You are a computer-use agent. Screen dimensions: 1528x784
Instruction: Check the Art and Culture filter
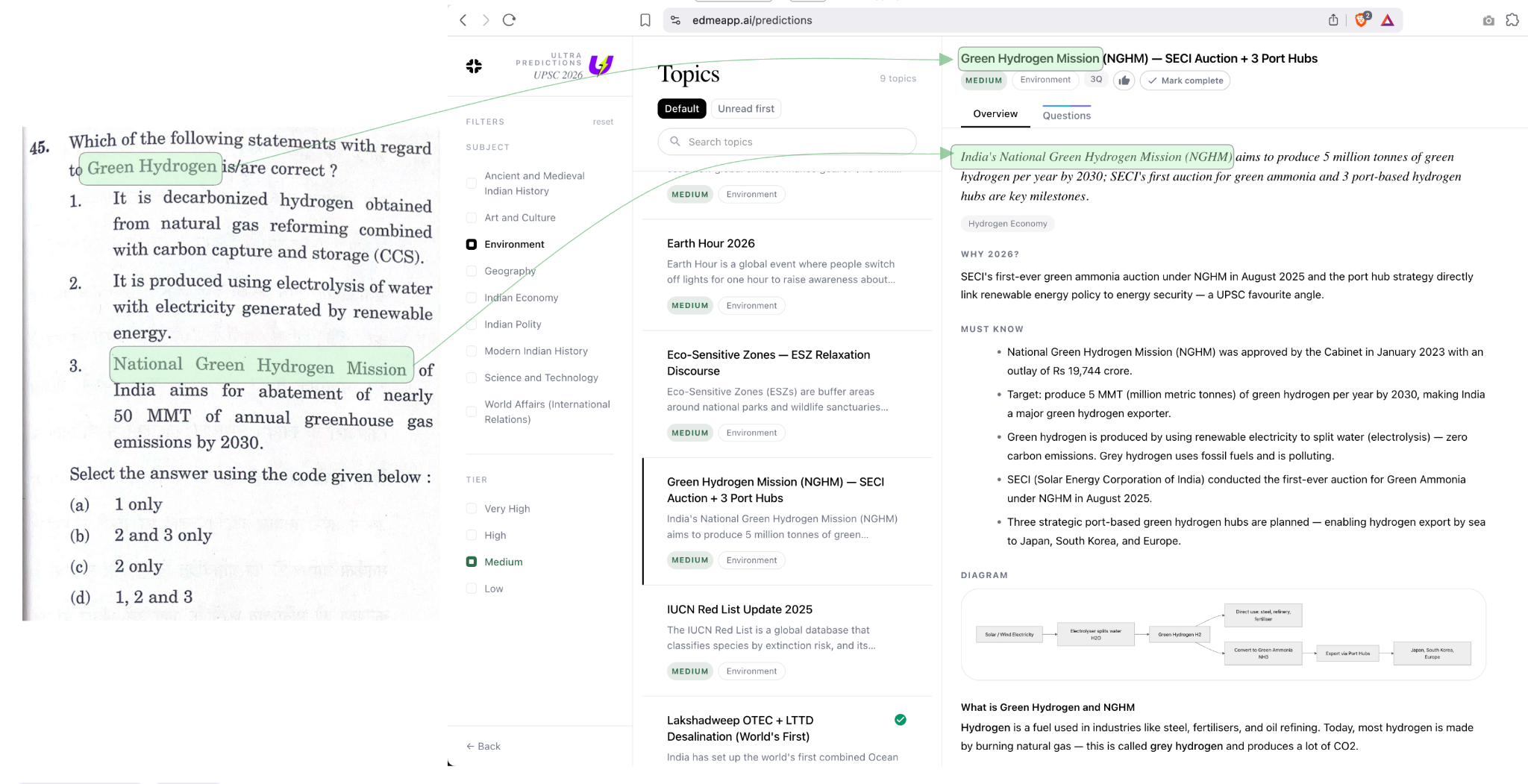472,218
